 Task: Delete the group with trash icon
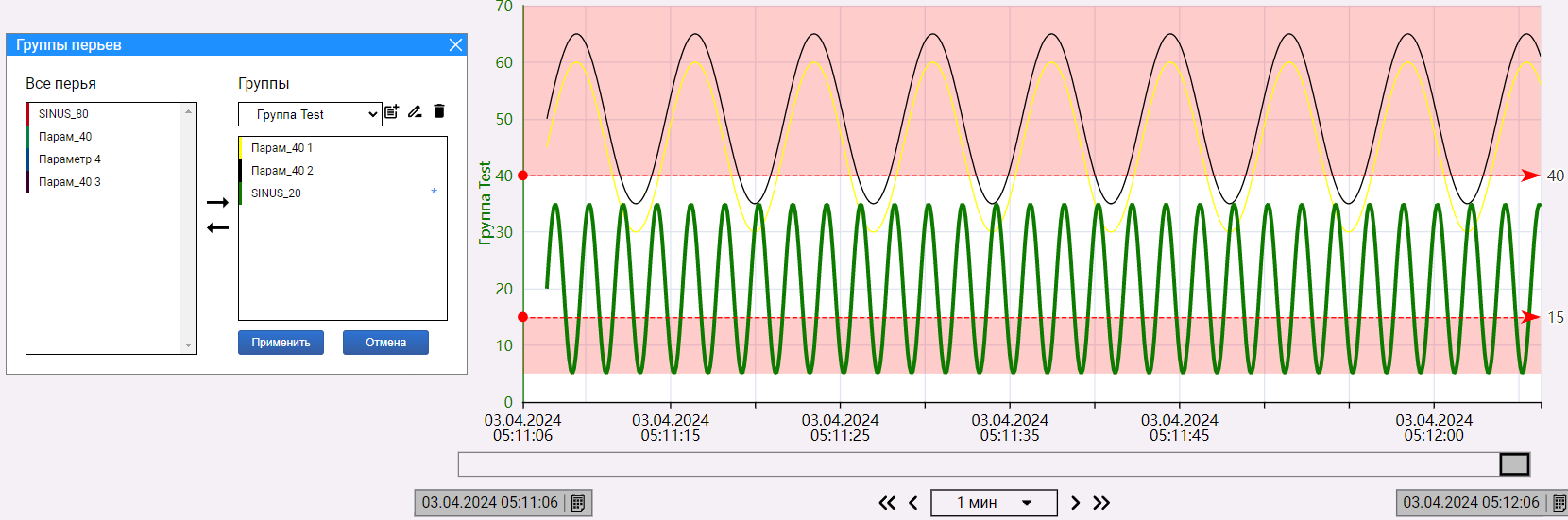[439, 111]
